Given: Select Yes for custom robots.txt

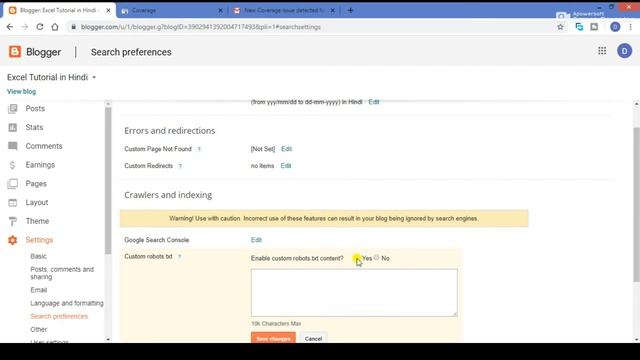Looking at the screenshot, I should (x=357, y=258).
